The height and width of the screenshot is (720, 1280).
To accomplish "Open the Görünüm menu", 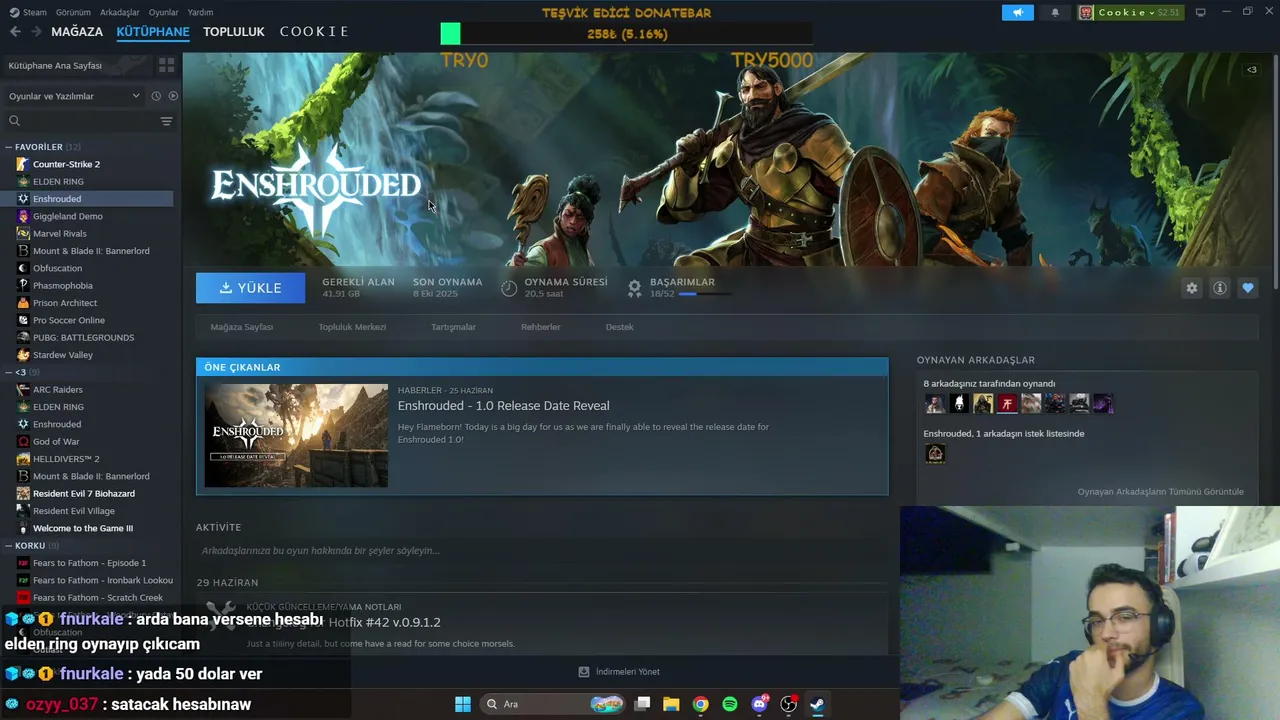I will tap(73, 12).
